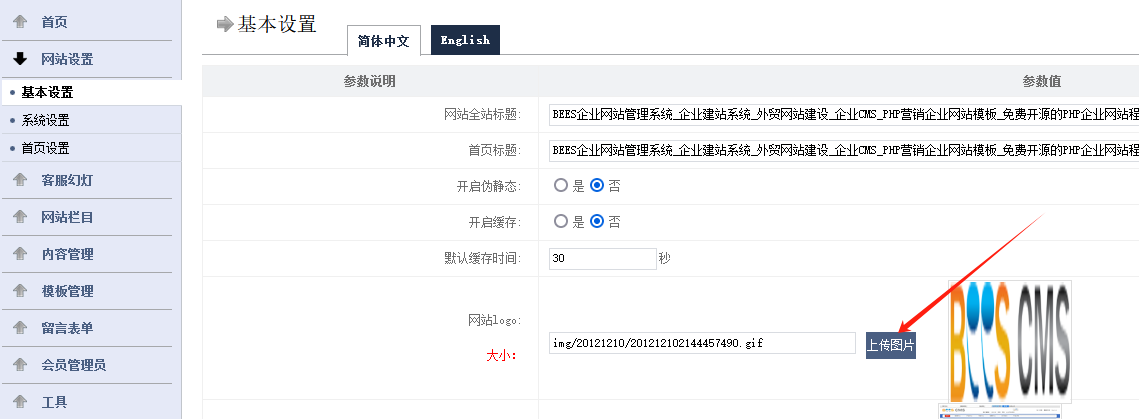Screen dimensions: 1139x419
Task: Click the arrow icon beside 留言表单
Action: pos(20,329)
